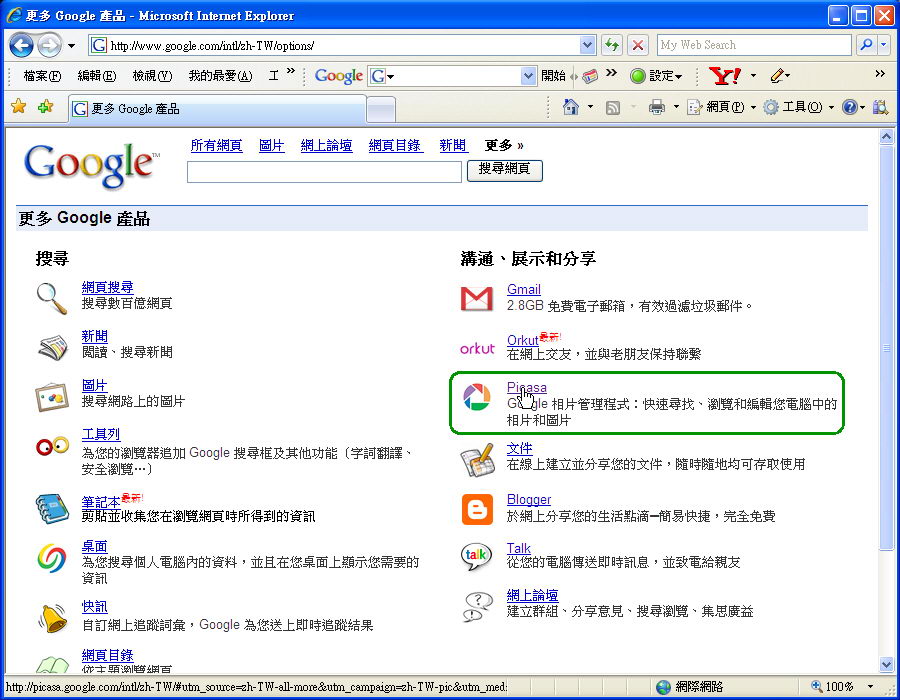900x700 pixels.
Task: Add to Favorites with the star-plus icon
Action: point(45,106)
